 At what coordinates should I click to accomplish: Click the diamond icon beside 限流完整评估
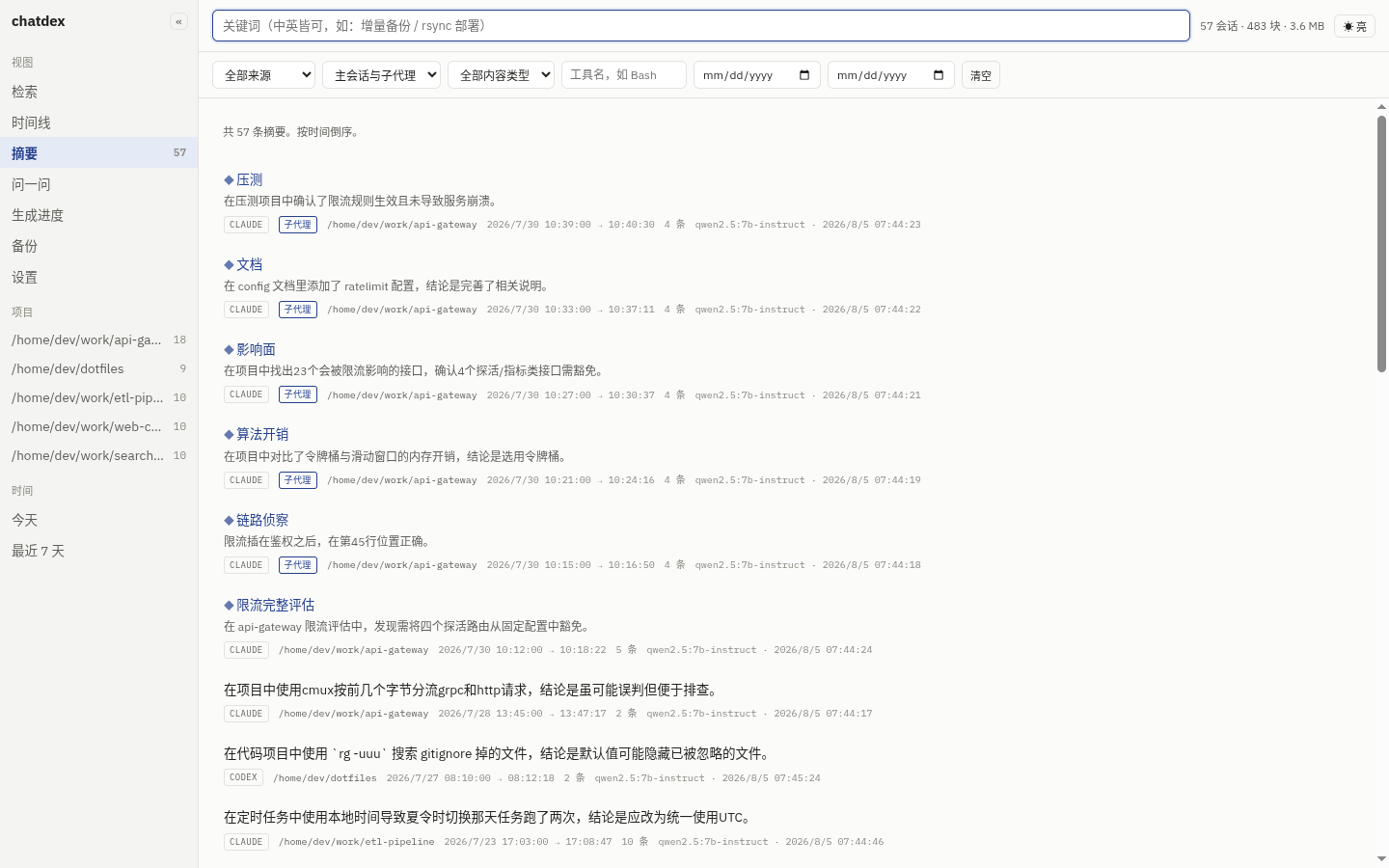click(x=229, y=606)
